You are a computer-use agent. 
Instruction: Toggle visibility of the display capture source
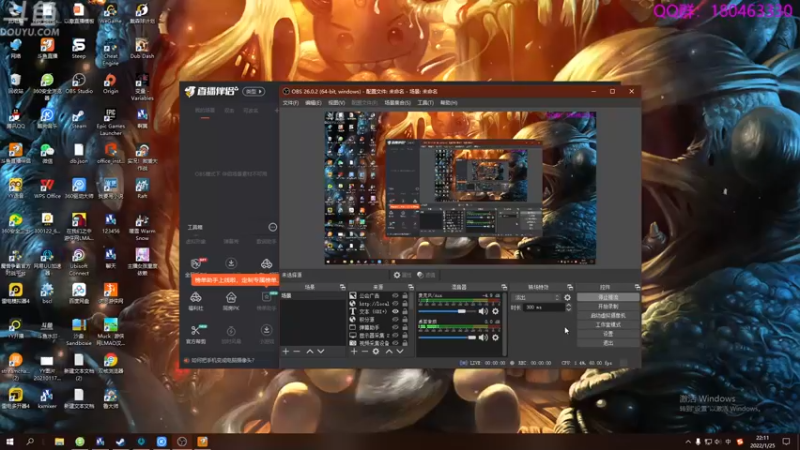(395, 335)
